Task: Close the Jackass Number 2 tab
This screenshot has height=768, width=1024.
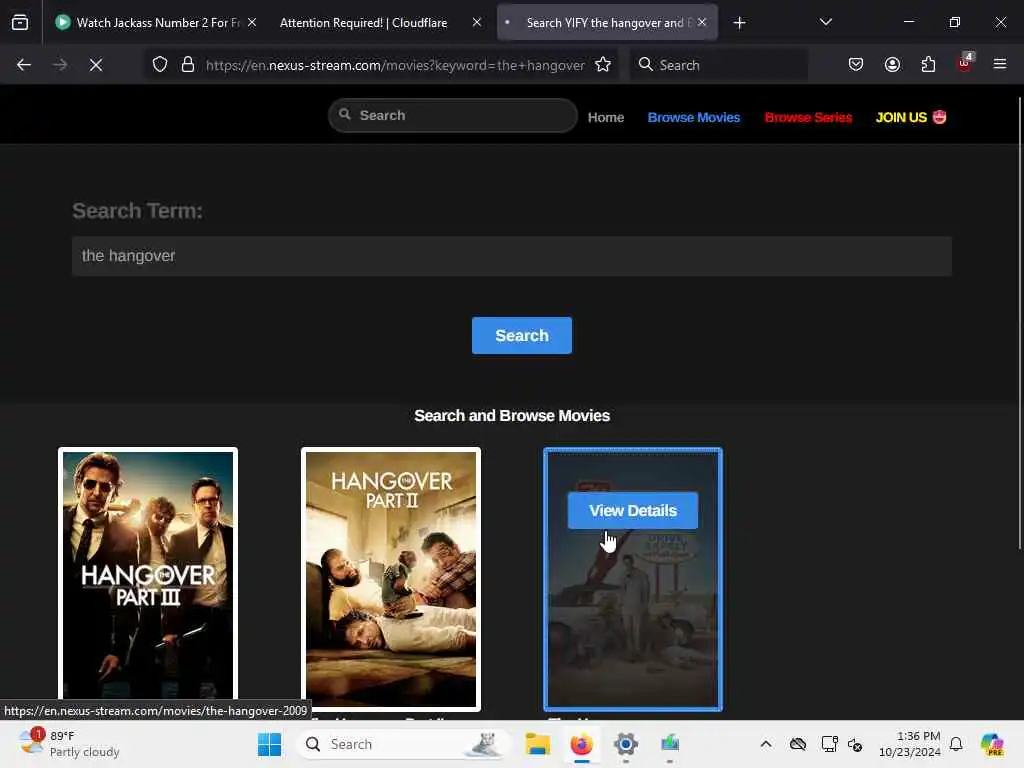Action: (x=252, y=23)
